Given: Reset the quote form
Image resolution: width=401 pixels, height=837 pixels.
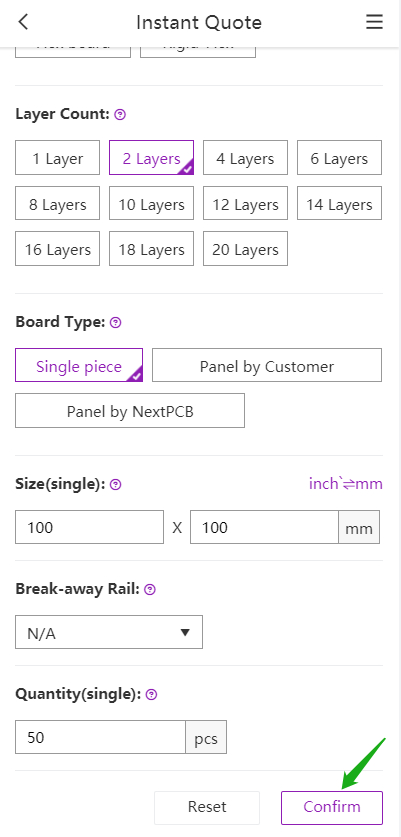Looking at the screenshot, I should pyautogui.click(x=207, y=808).
